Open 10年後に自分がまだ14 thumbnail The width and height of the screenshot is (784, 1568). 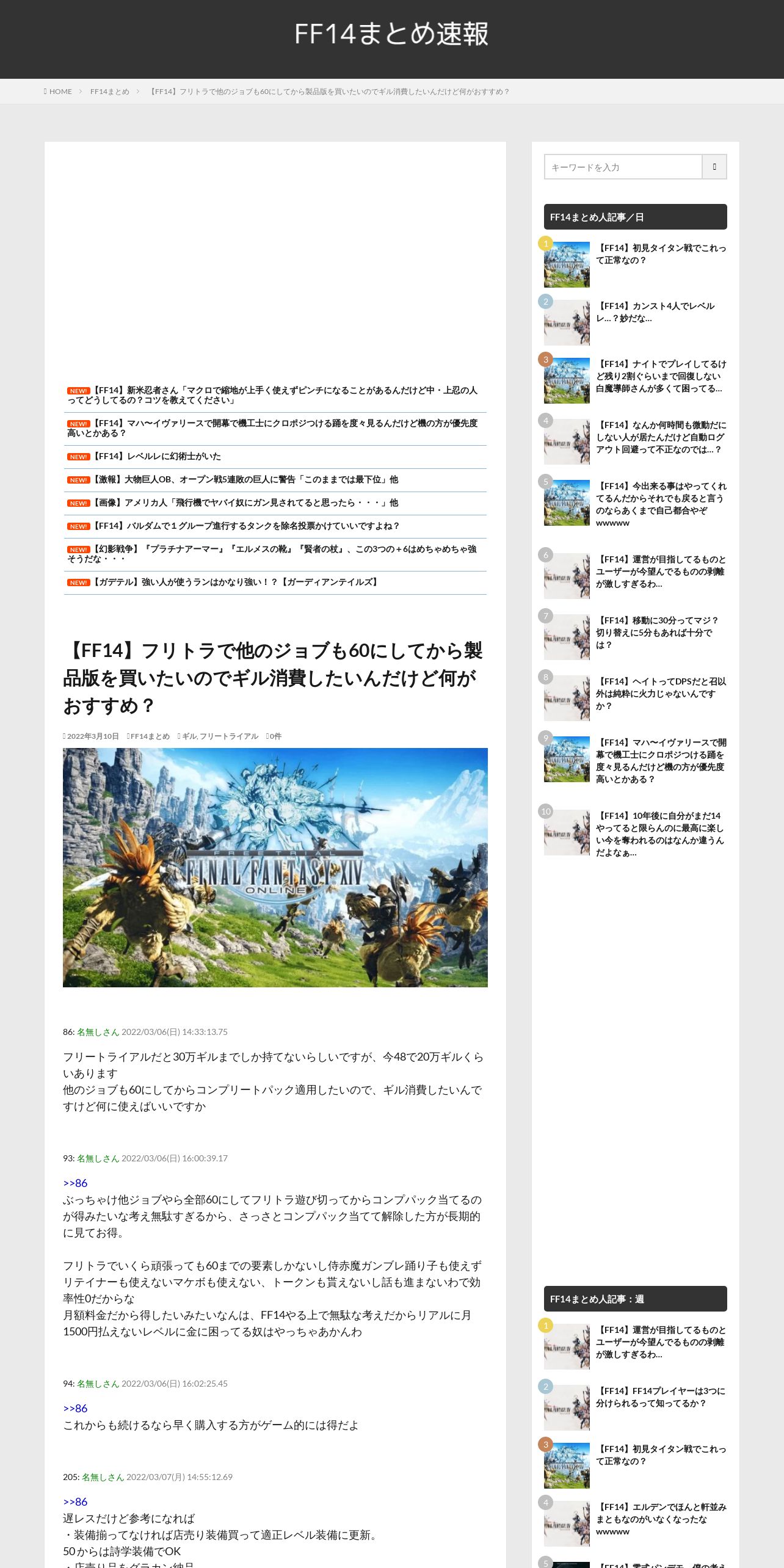coord(567,832)
